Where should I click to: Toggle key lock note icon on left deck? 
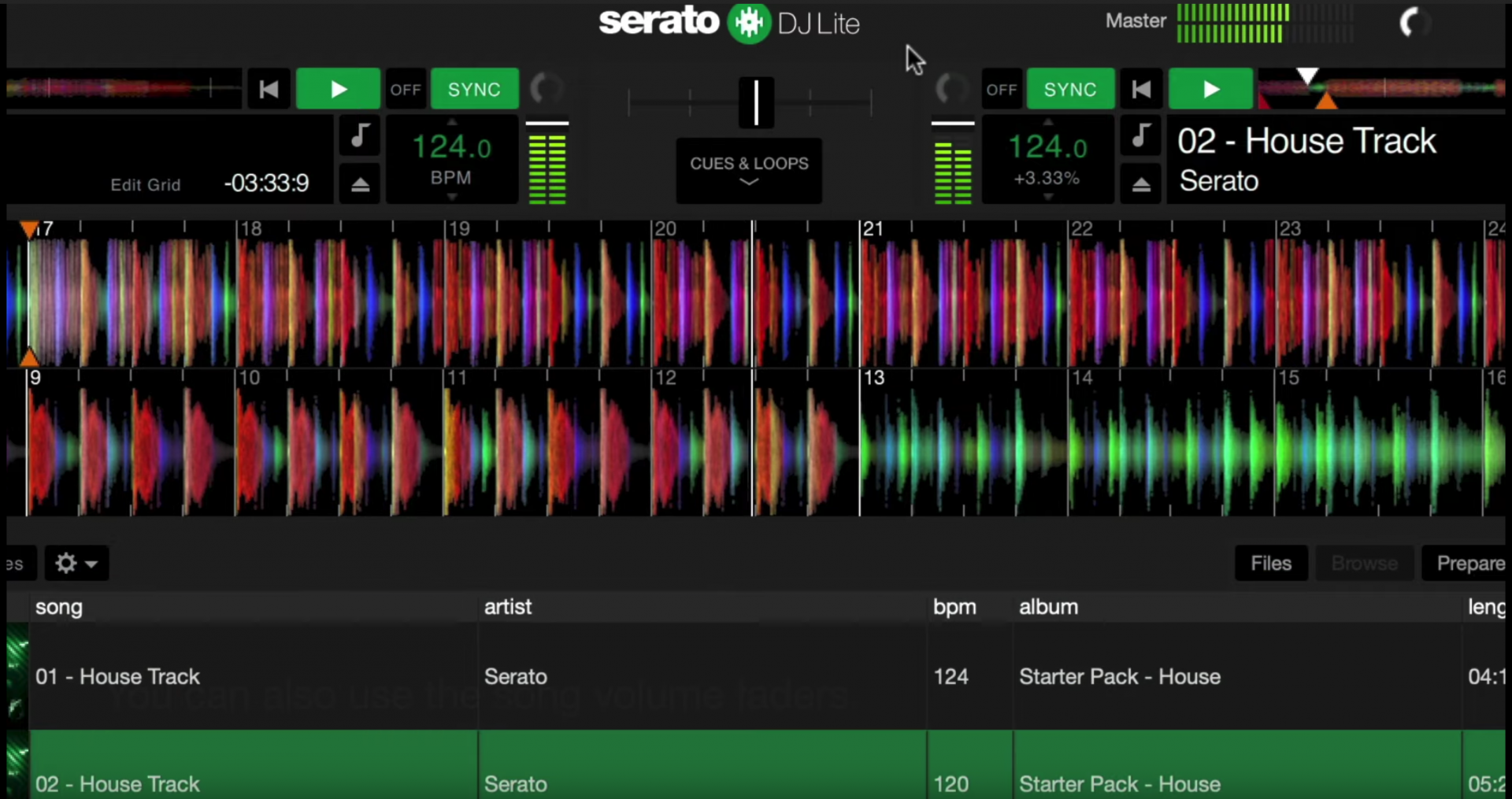[360, 136]
